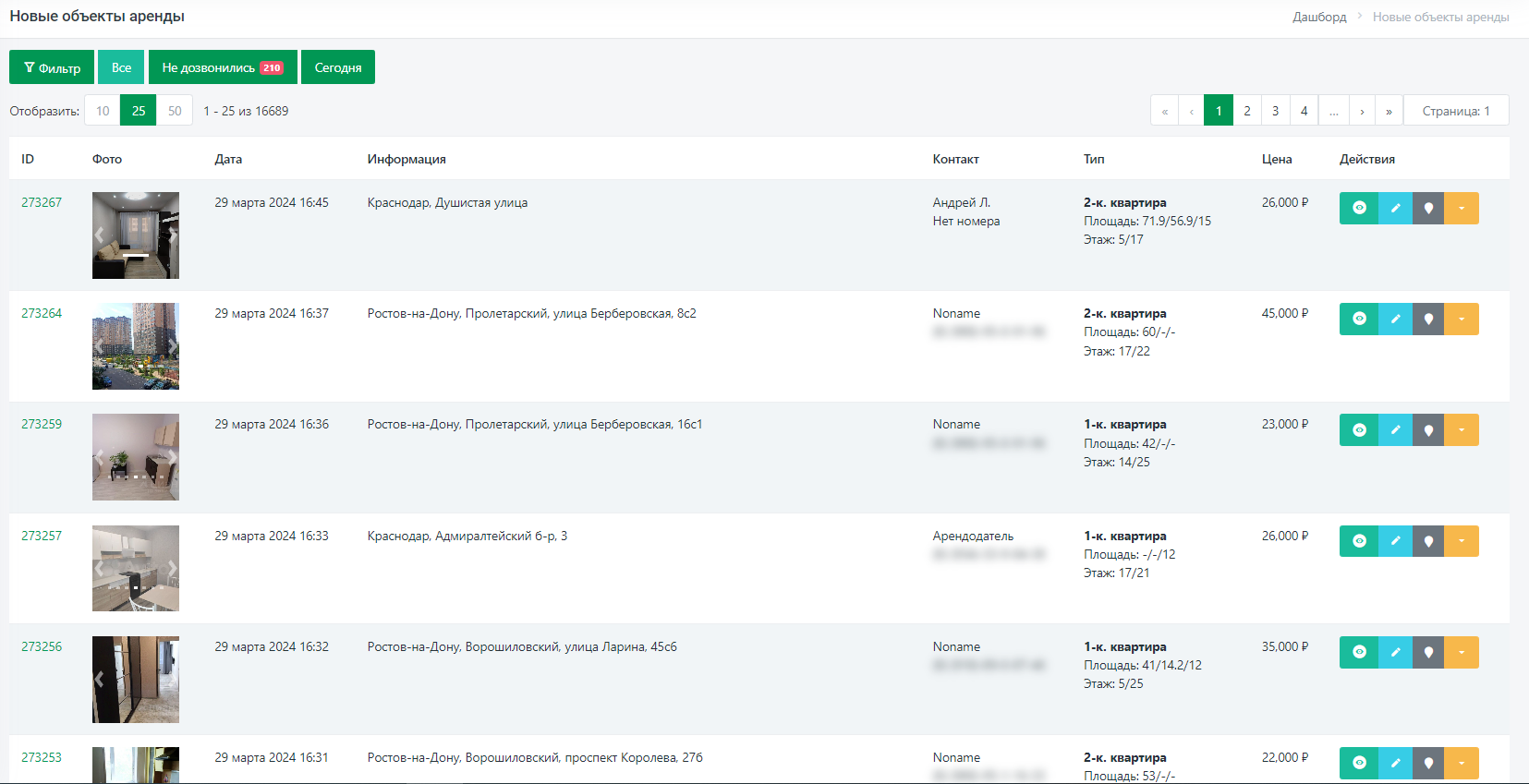Open the Фильтр filter button

(x=52, y=67)
